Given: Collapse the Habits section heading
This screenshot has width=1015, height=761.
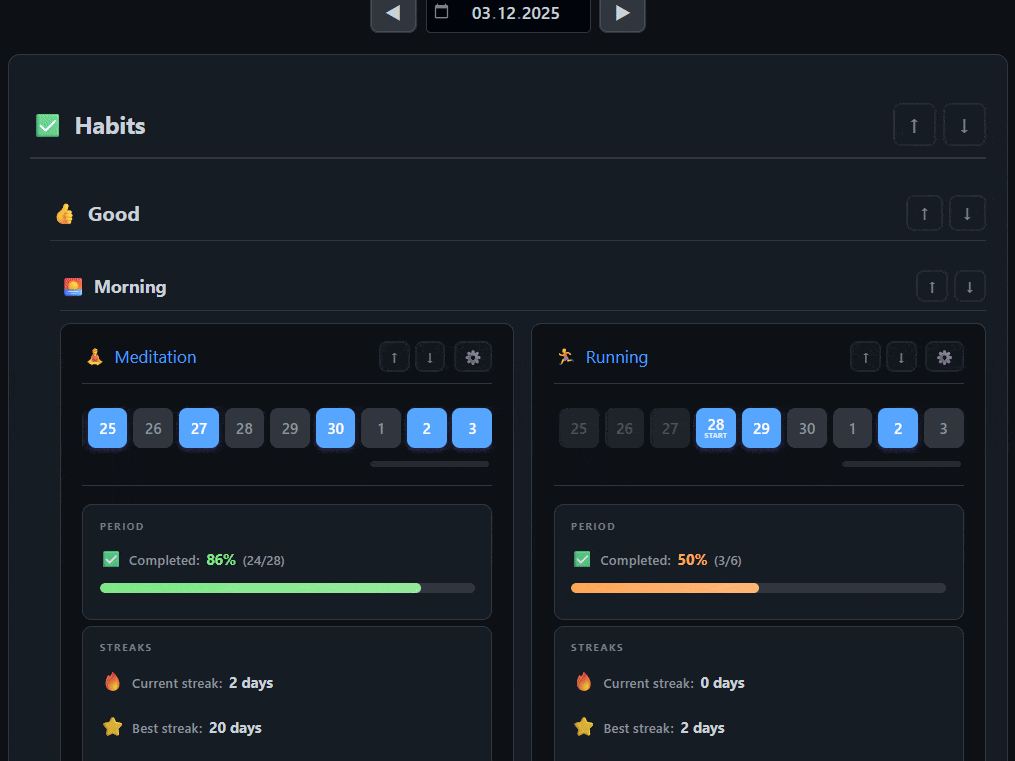Looking at the screenshot, I should [x=110, y=126].
